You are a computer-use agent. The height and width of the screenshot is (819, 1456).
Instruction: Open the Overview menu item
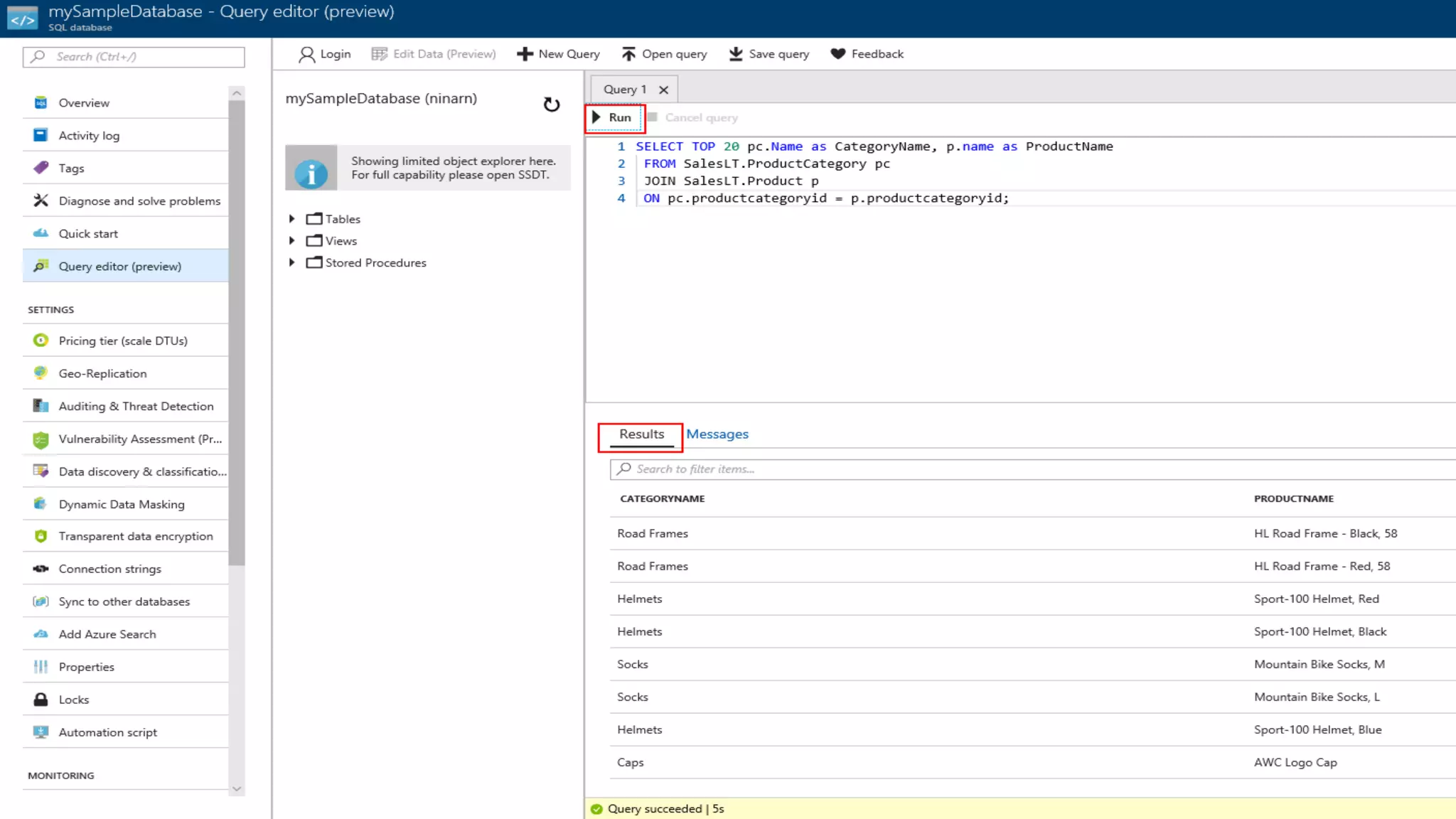click(125, 102)
